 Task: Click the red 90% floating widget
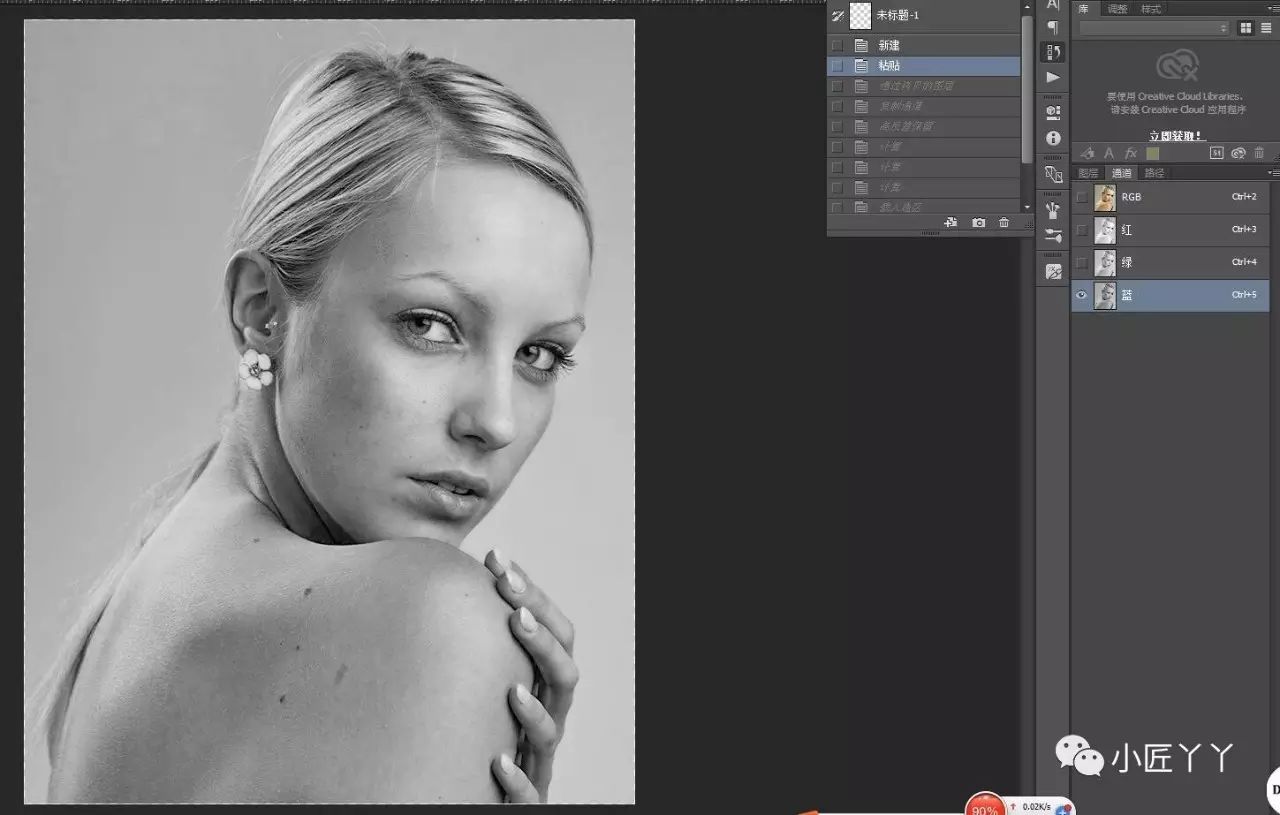click(986, 805)
